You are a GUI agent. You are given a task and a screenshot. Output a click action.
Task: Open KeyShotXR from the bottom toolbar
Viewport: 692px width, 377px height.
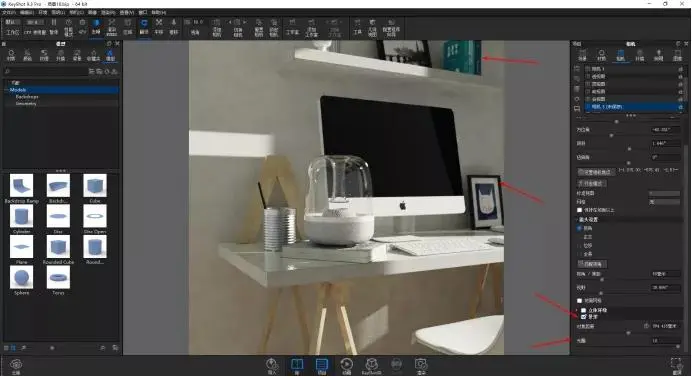[x=372, y=366]
